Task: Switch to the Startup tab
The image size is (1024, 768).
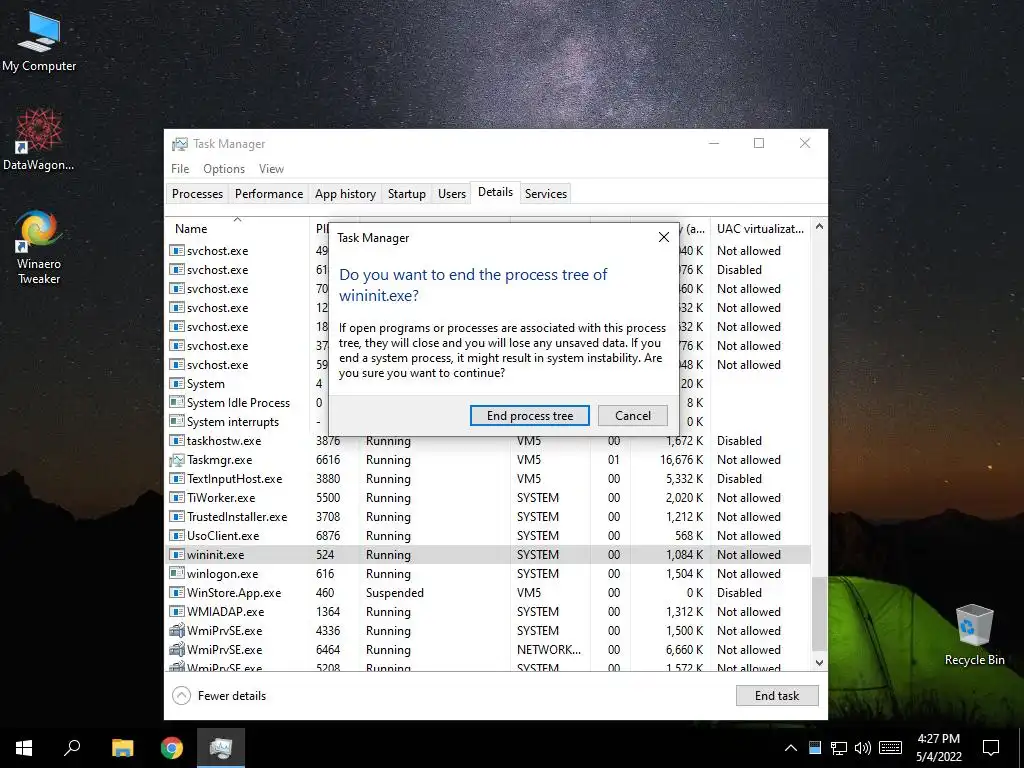Action: [407, 194]
